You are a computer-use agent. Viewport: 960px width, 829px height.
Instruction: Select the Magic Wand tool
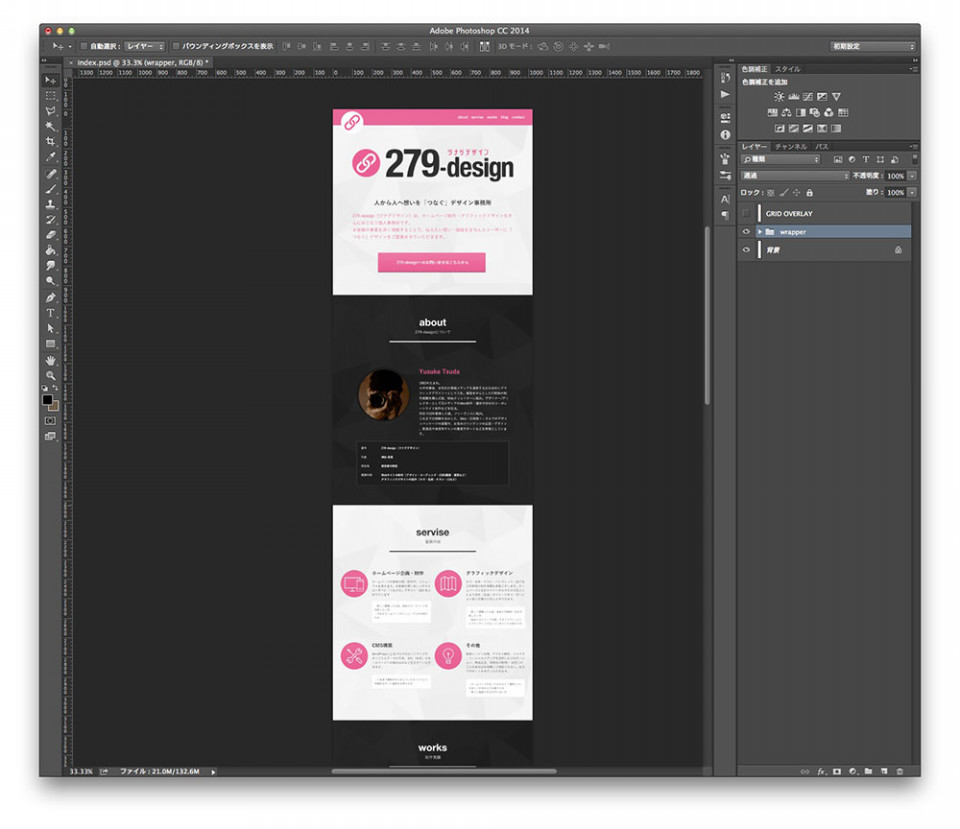(50, 126)
